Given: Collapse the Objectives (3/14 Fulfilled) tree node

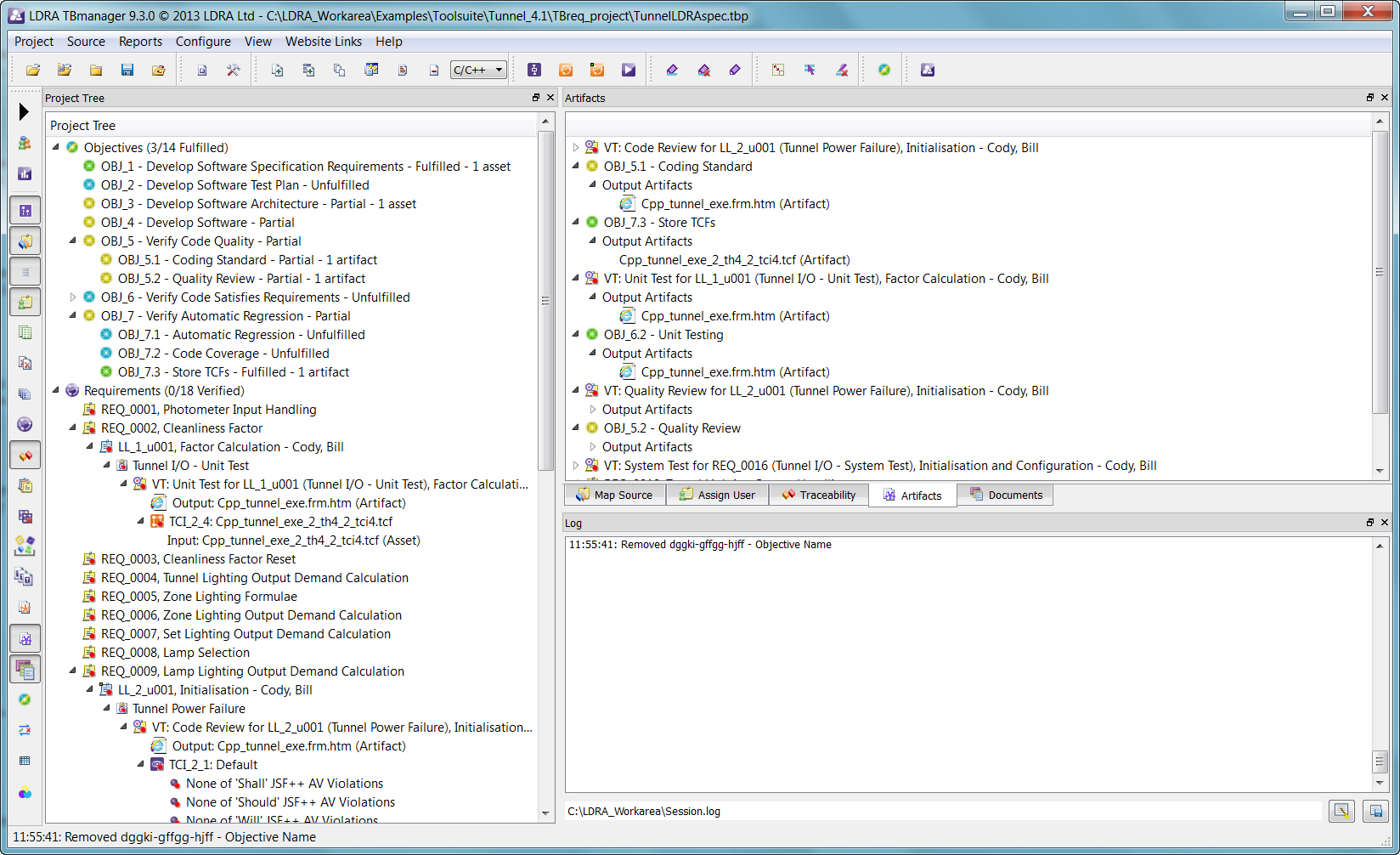Looking at the screenshot, I should click(x=56, y=148).
